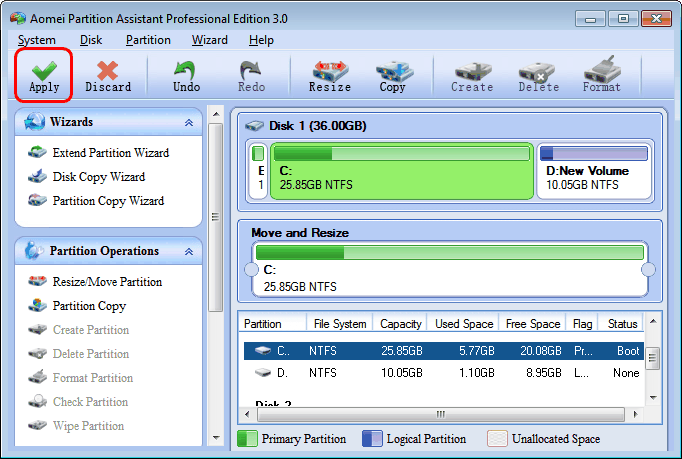The height and width of the screenshot is (459, 682).
Task: Sort by the Status column header
Action: coord(622,324)
